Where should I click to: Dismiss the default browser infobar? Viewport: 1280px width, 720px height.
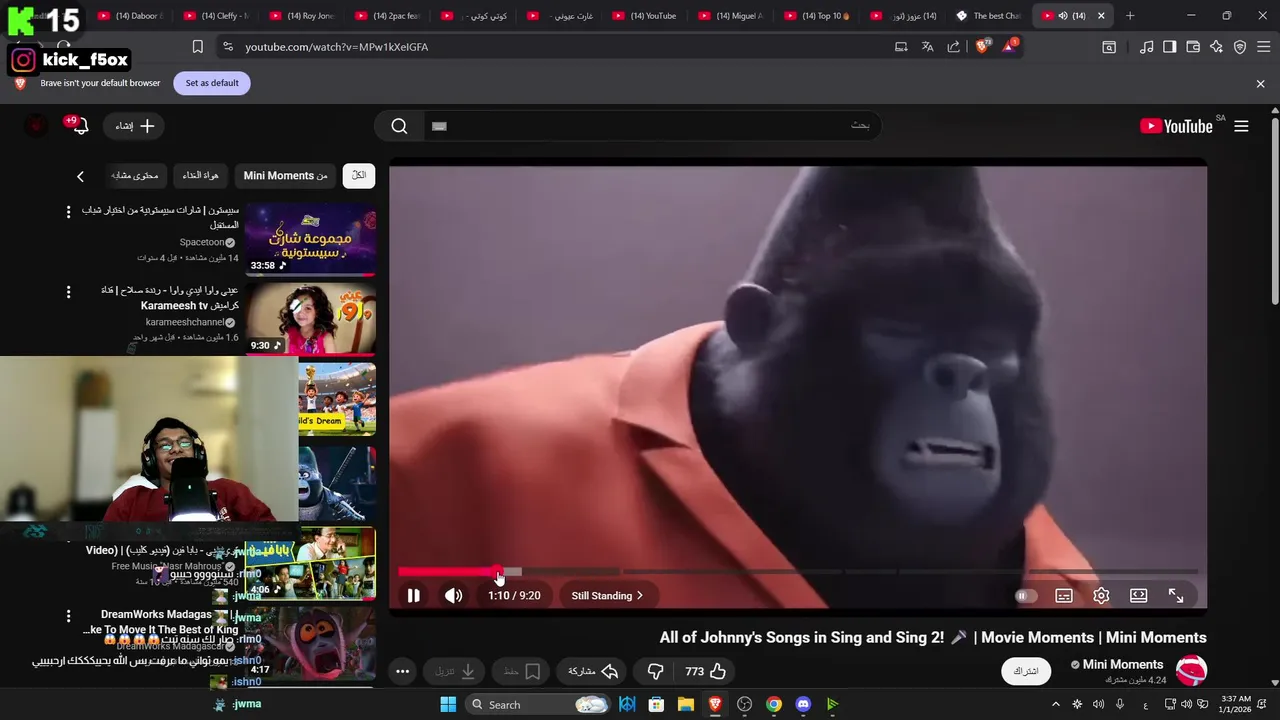pos(1260,84)
